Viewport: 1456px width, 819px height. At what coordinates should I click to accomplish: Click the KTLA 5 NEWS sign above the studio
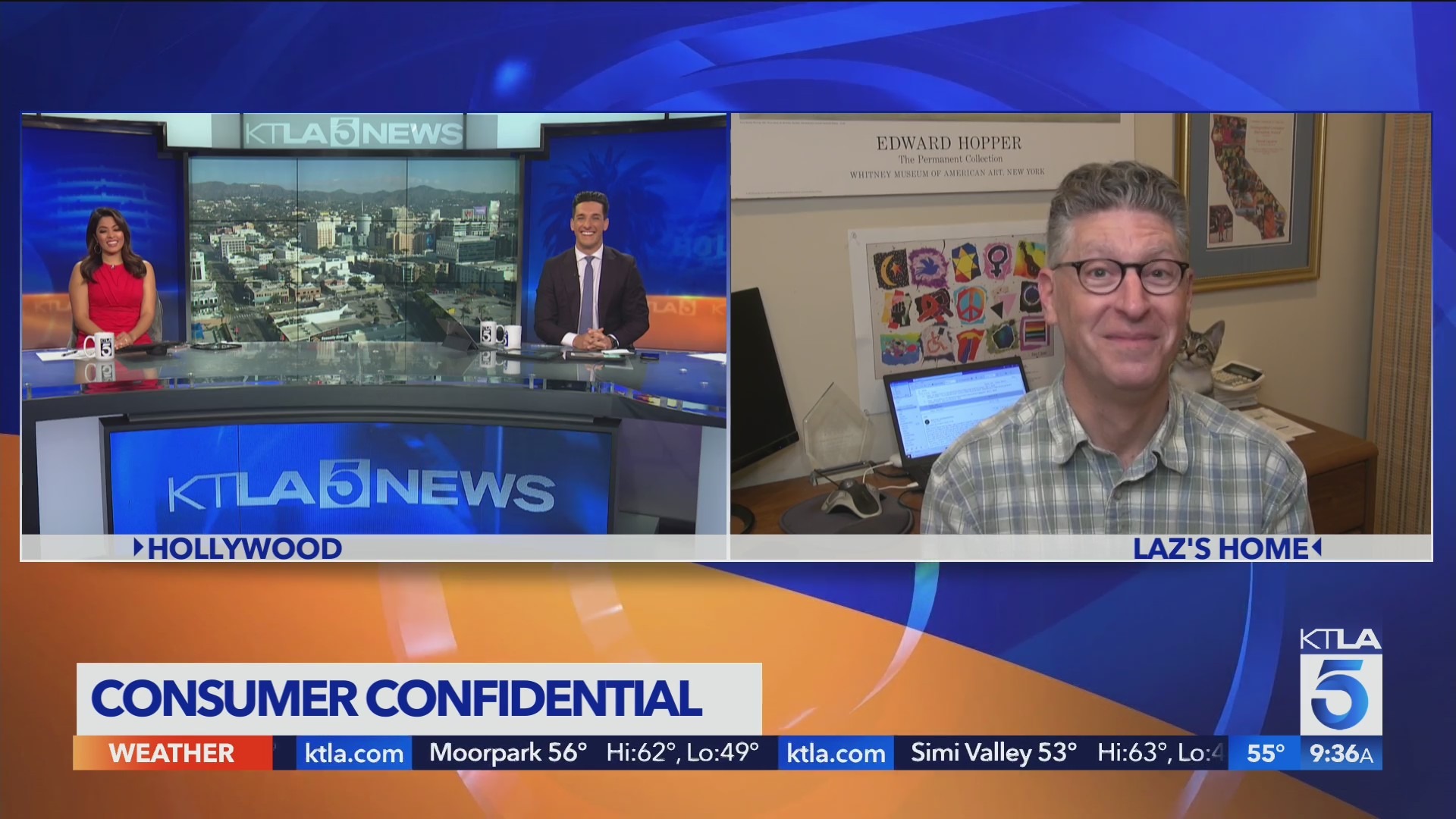point(353,133)
